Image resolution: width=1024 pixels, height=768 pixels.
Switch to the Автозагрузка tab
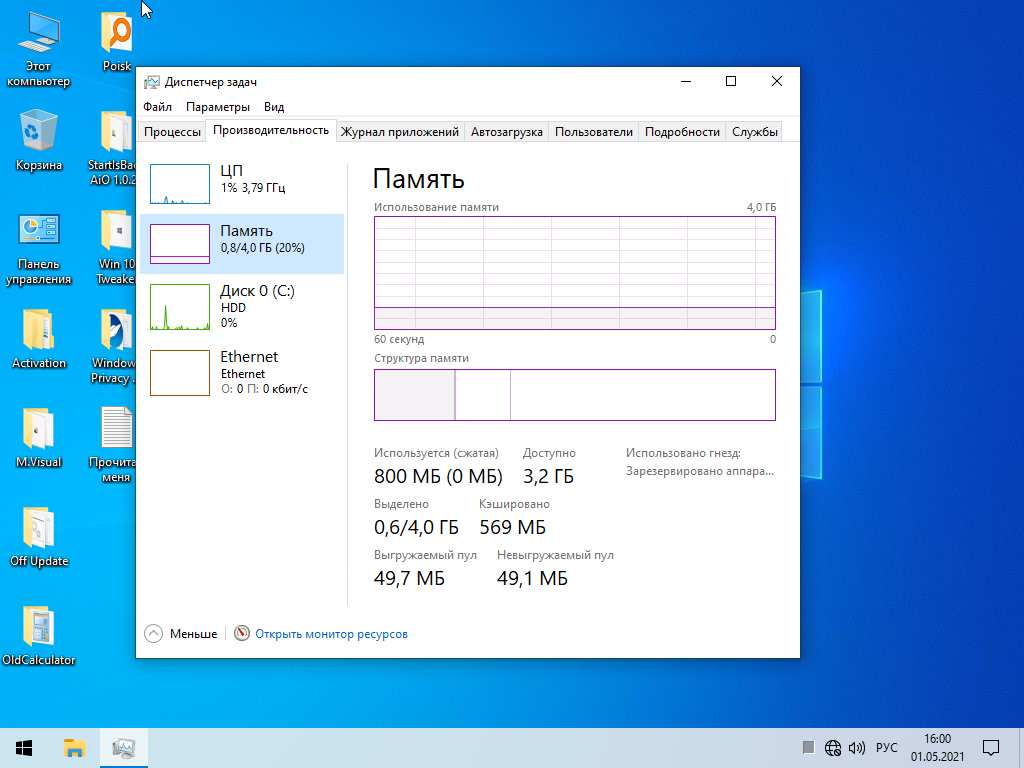[x=506, y=132]
